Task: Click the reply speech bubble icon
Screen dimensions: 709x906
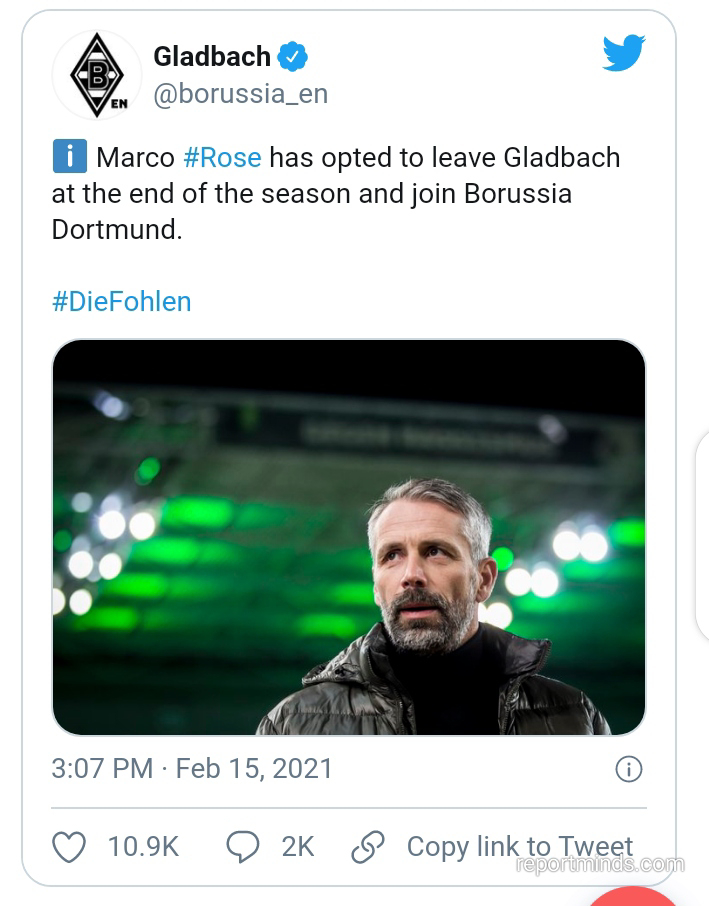Action: tap(243, 847)
